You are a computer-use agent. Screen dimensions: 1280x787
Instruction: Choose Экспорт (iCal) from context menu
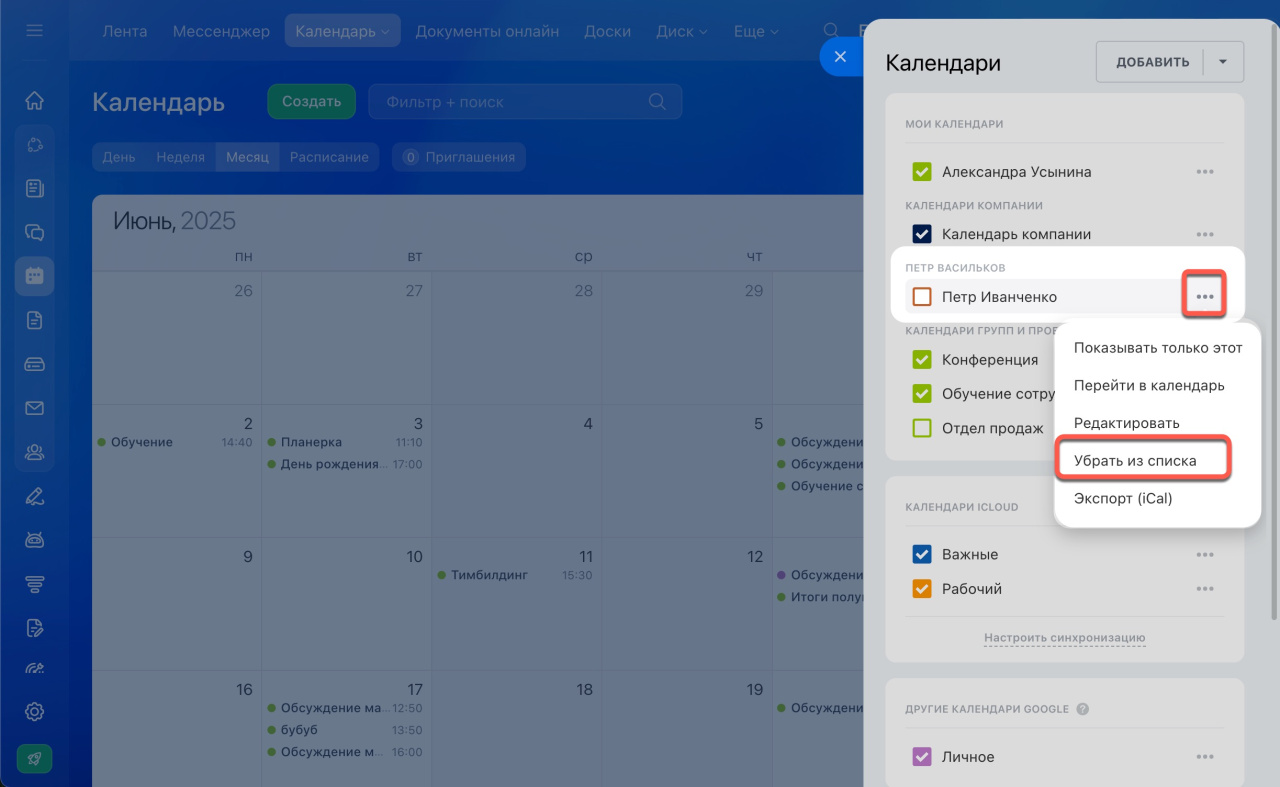tap(1123, 498)
